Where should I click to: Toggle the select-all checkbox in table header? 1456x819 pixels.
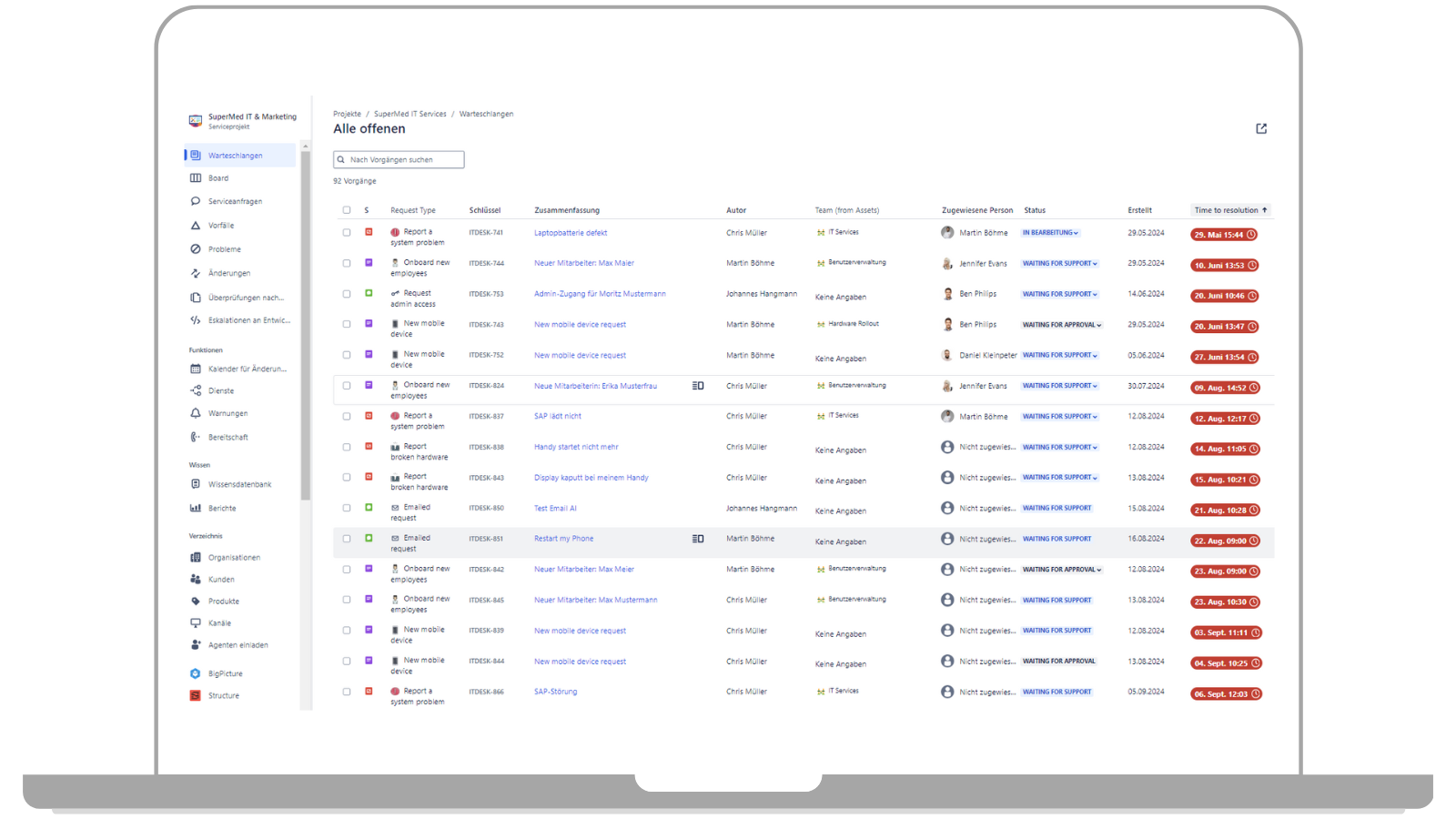(x=347, y=210)
